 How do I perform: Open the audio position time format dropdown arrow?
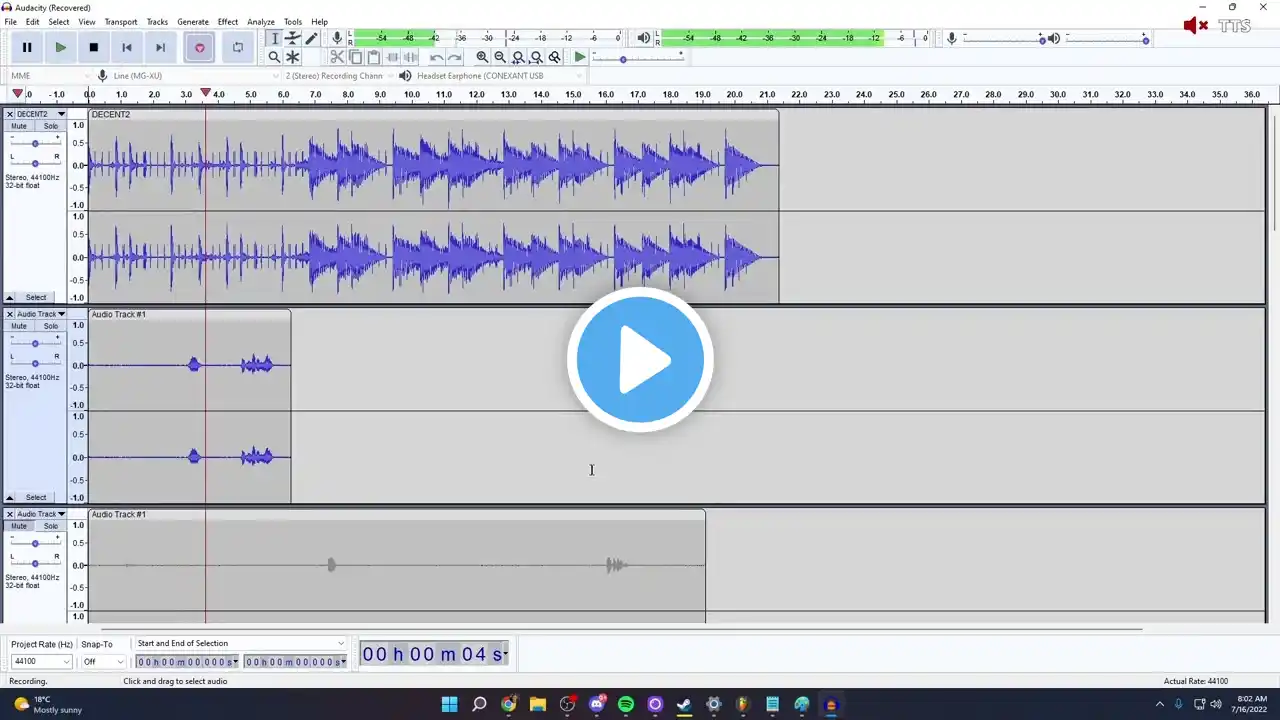point(505,654)
